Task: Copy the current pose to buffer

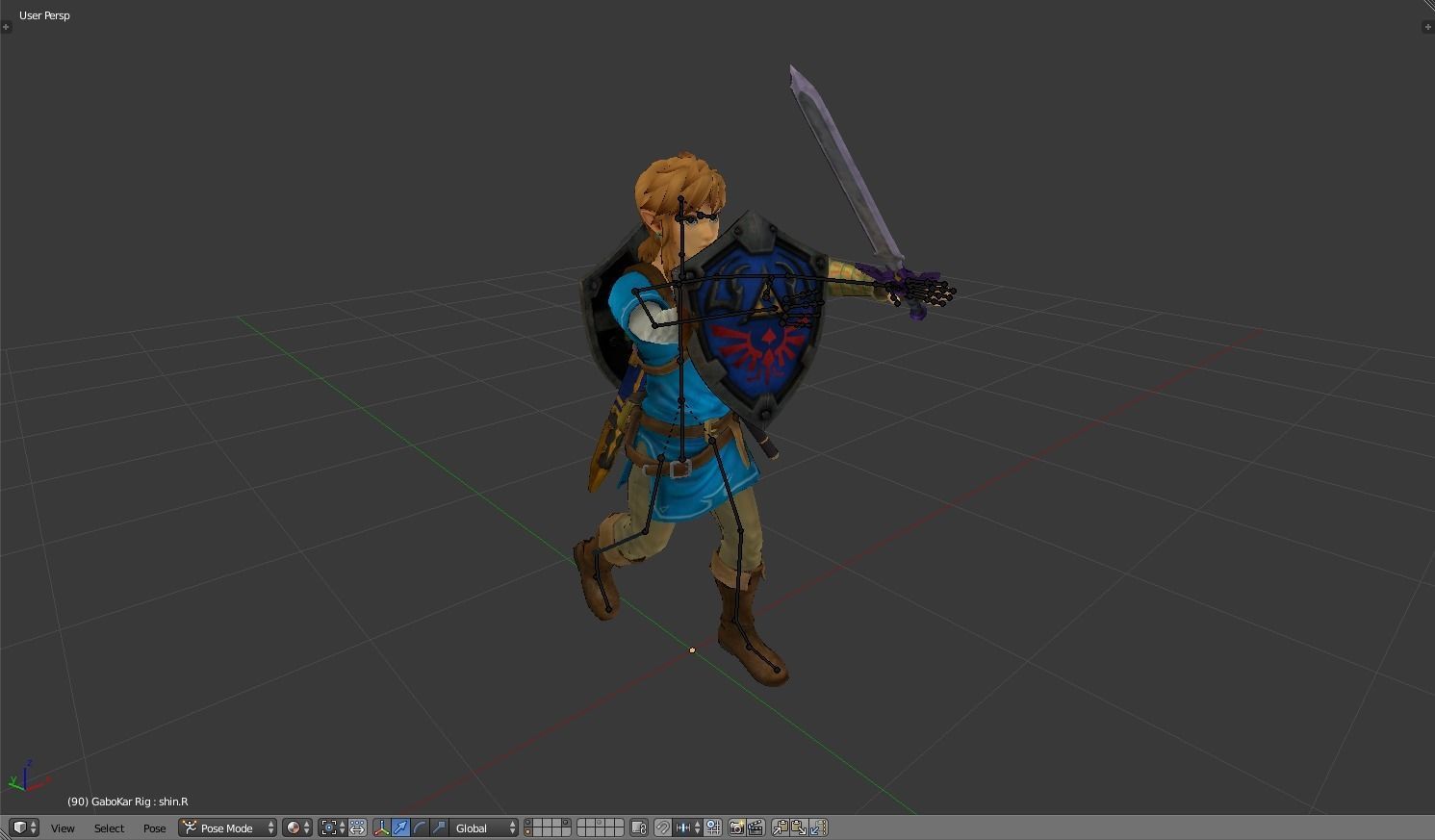Action: pyautogui.click(x=780, y=827)
